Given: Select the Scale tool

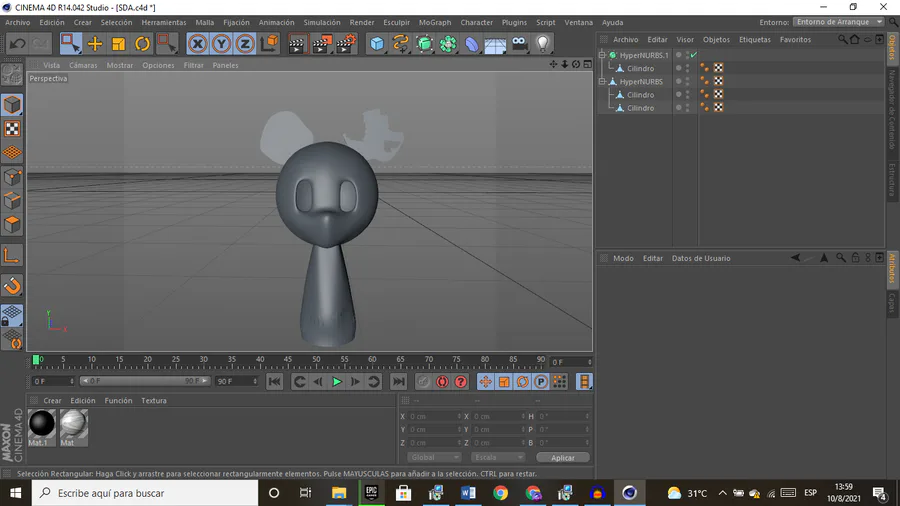Looking at the screenshot, I should click(x=118, y=43).
